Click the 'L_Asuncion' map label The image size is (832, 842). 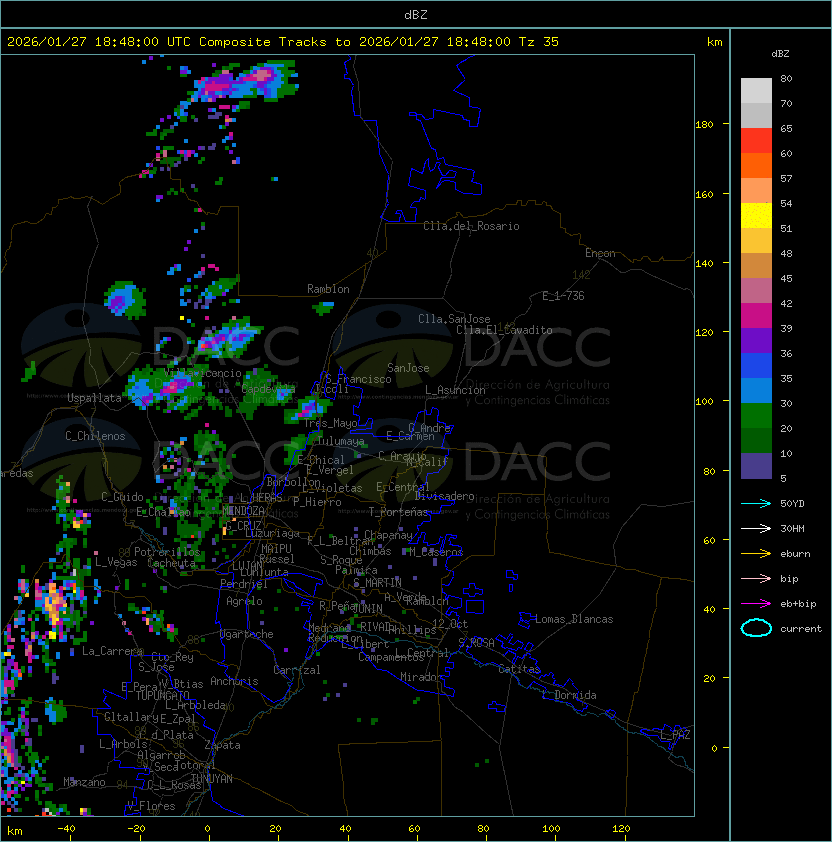[455, 390]
